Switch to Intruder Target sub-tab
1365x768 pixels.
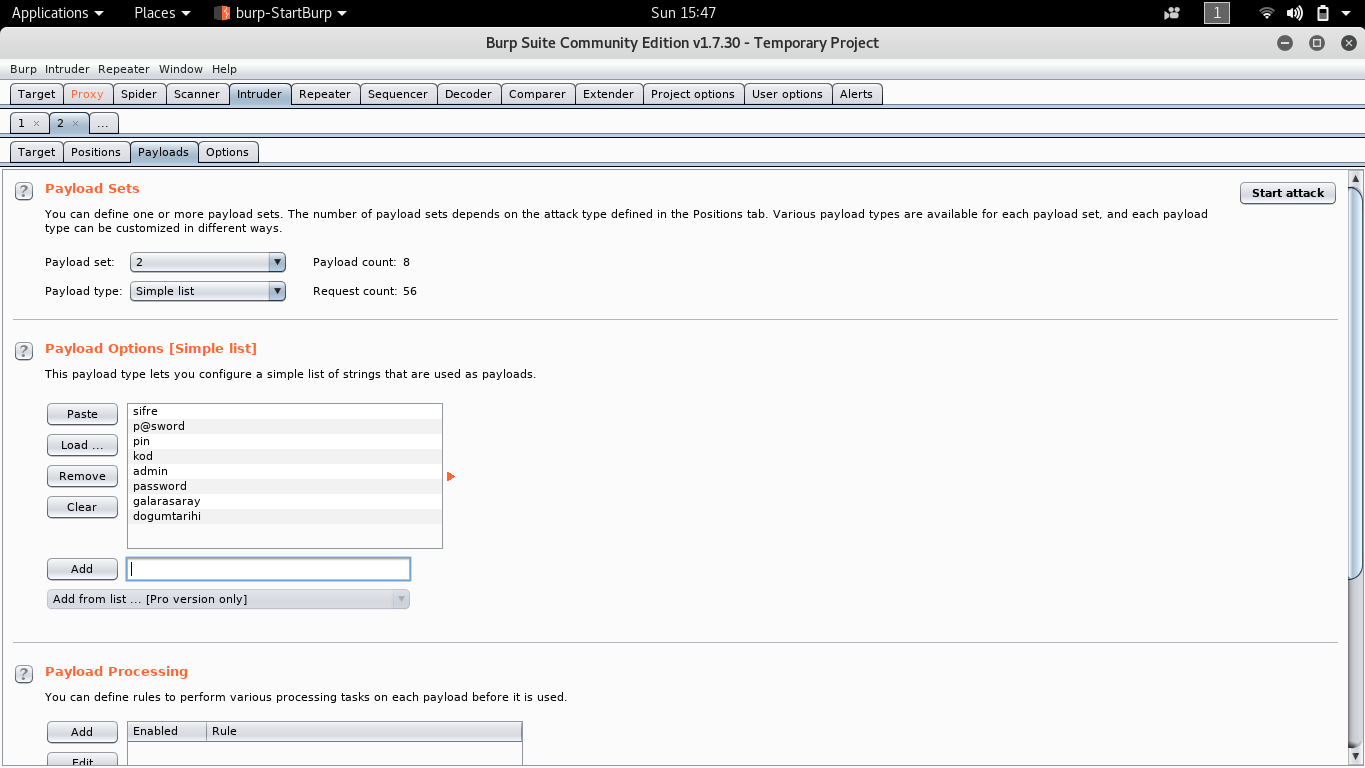click(x=37, y=152)
